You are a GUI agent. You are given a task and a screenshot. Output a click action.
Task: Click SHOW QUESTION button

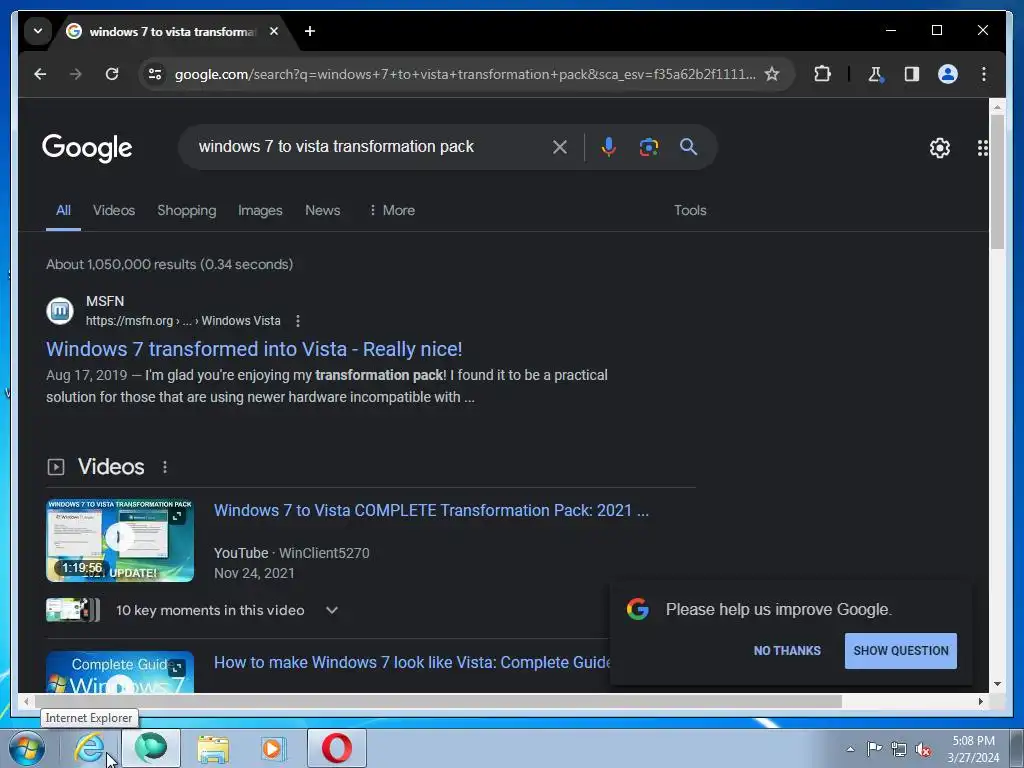click(x=901, y=650)
